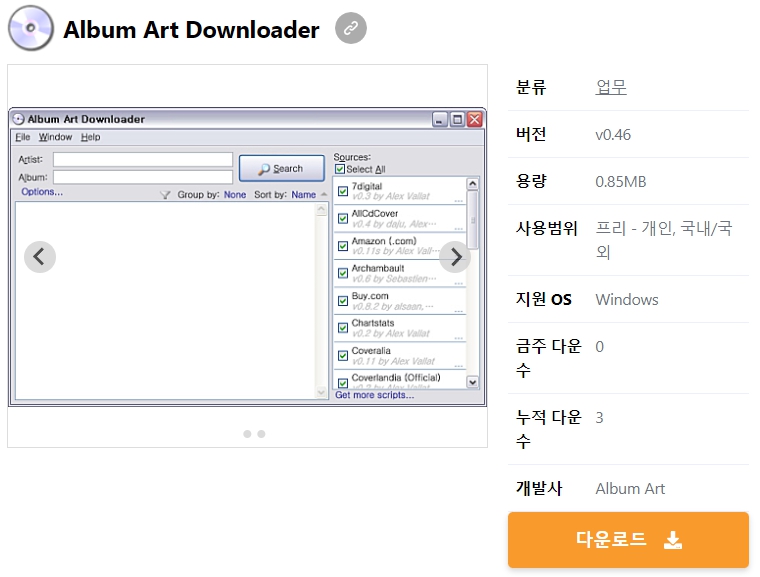The width and height of the screenshot is (760, 577).
Task: Click sources list scroll up arrow
Action: (473, 184)
